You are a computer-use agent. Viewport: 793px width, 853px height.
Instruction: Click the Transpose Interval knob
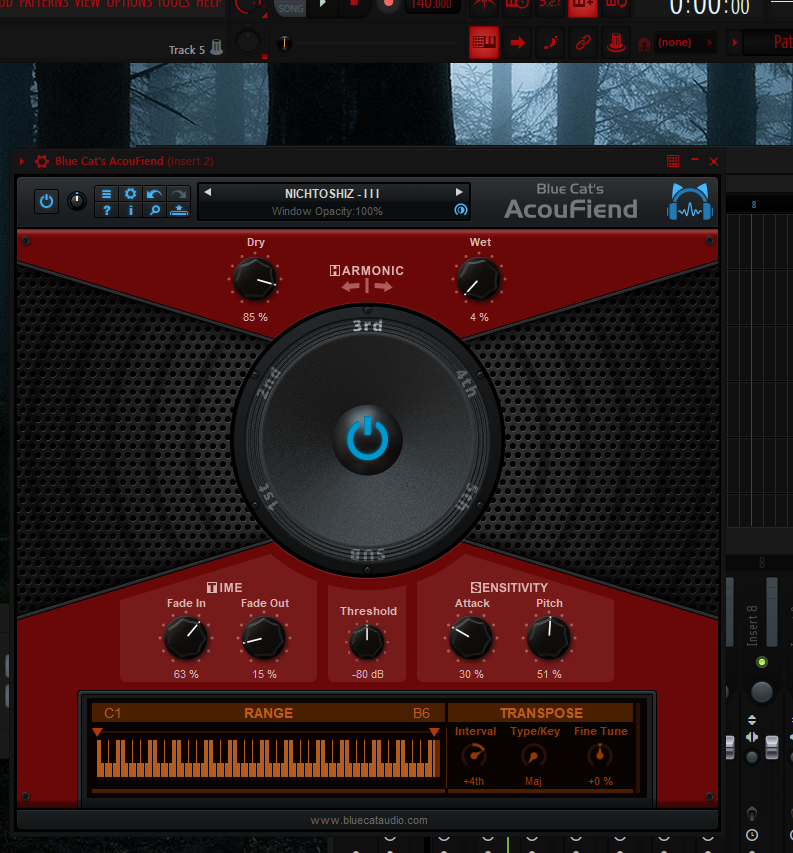474,756
